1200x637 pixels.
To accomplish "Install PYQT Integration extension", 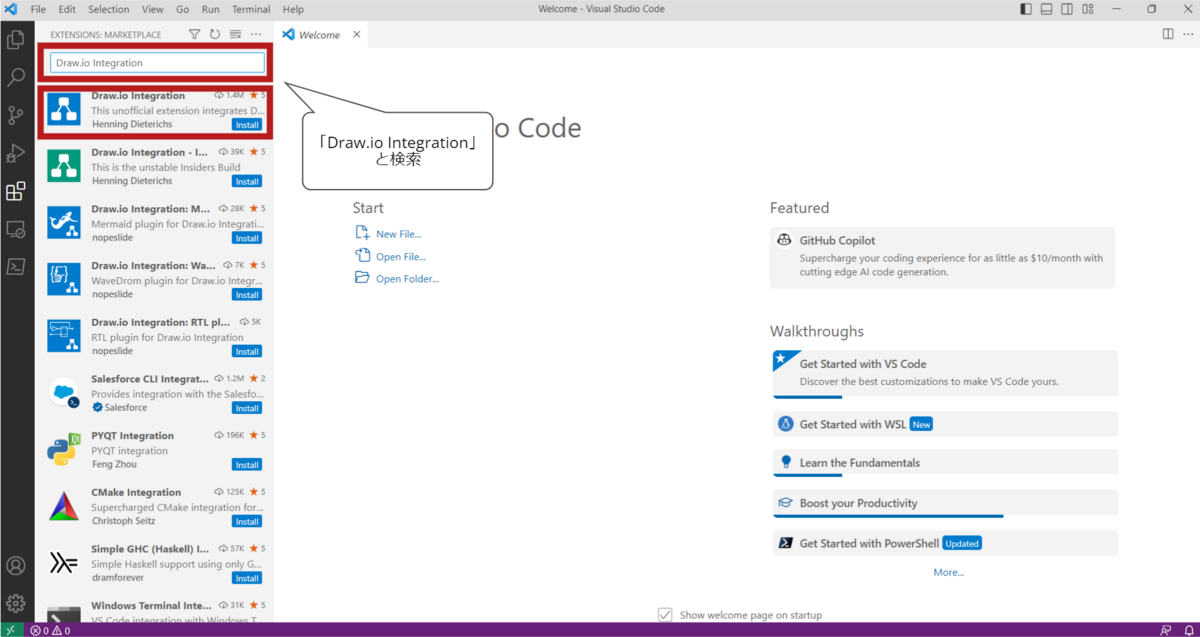I will 247,465.
